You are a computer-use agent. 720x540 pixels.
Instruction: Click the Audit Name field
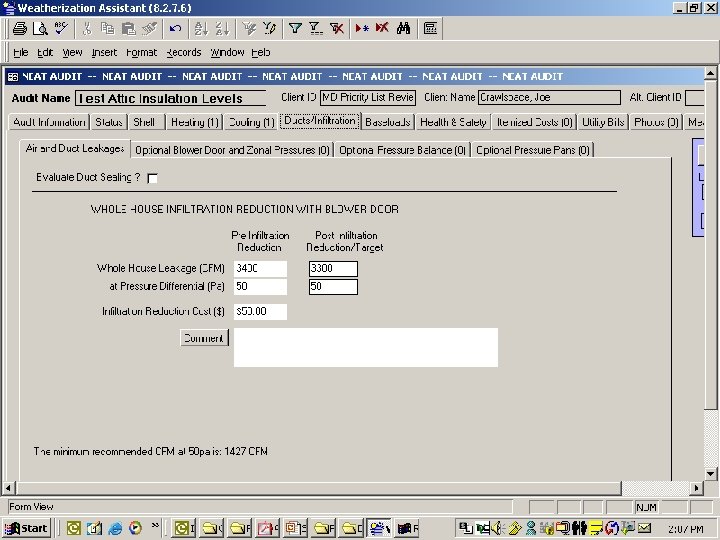click(x=170, y=98)
